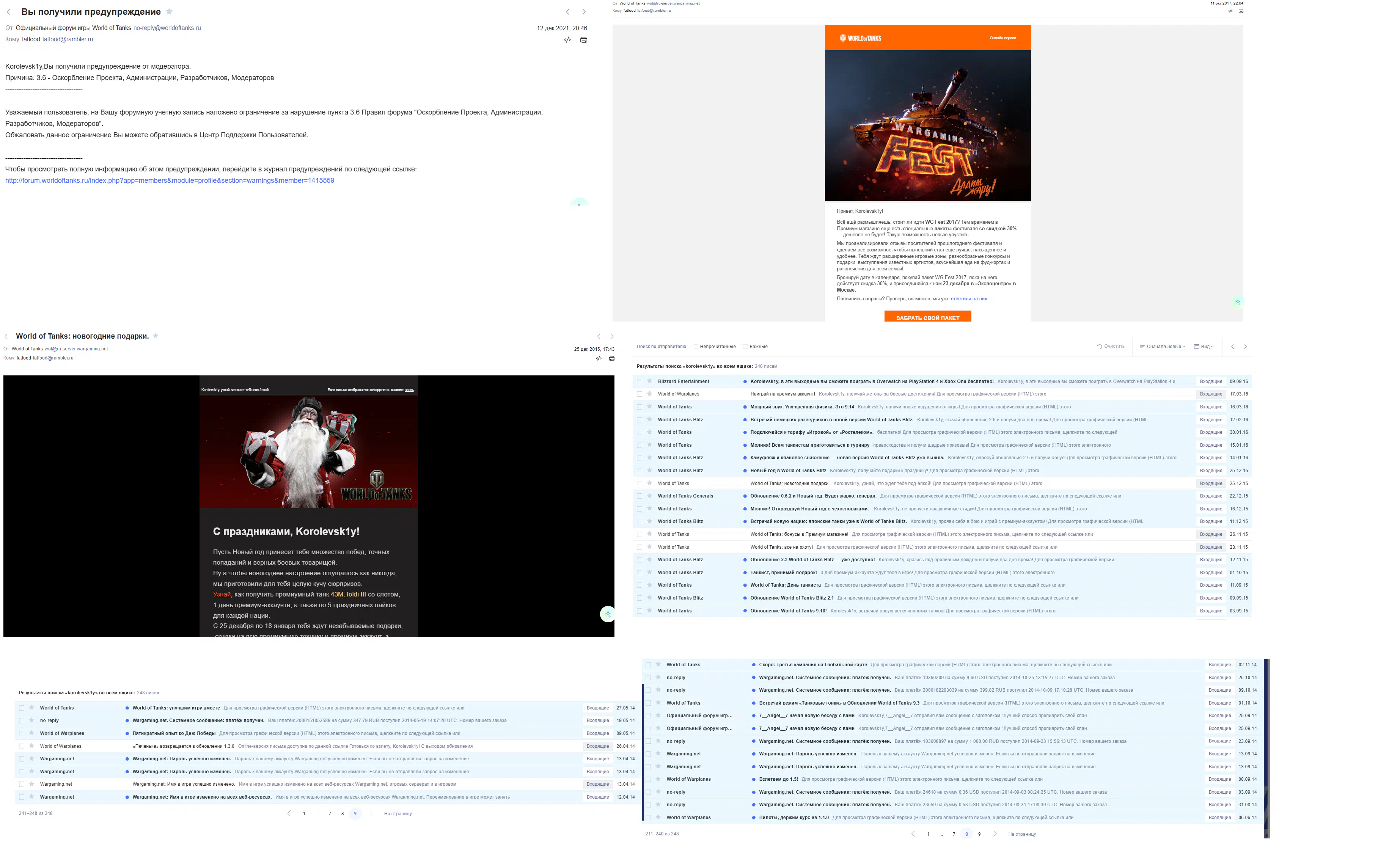Open next message from the warning email header
This screenshot has width=1400, height=846.
coord(583,12)
